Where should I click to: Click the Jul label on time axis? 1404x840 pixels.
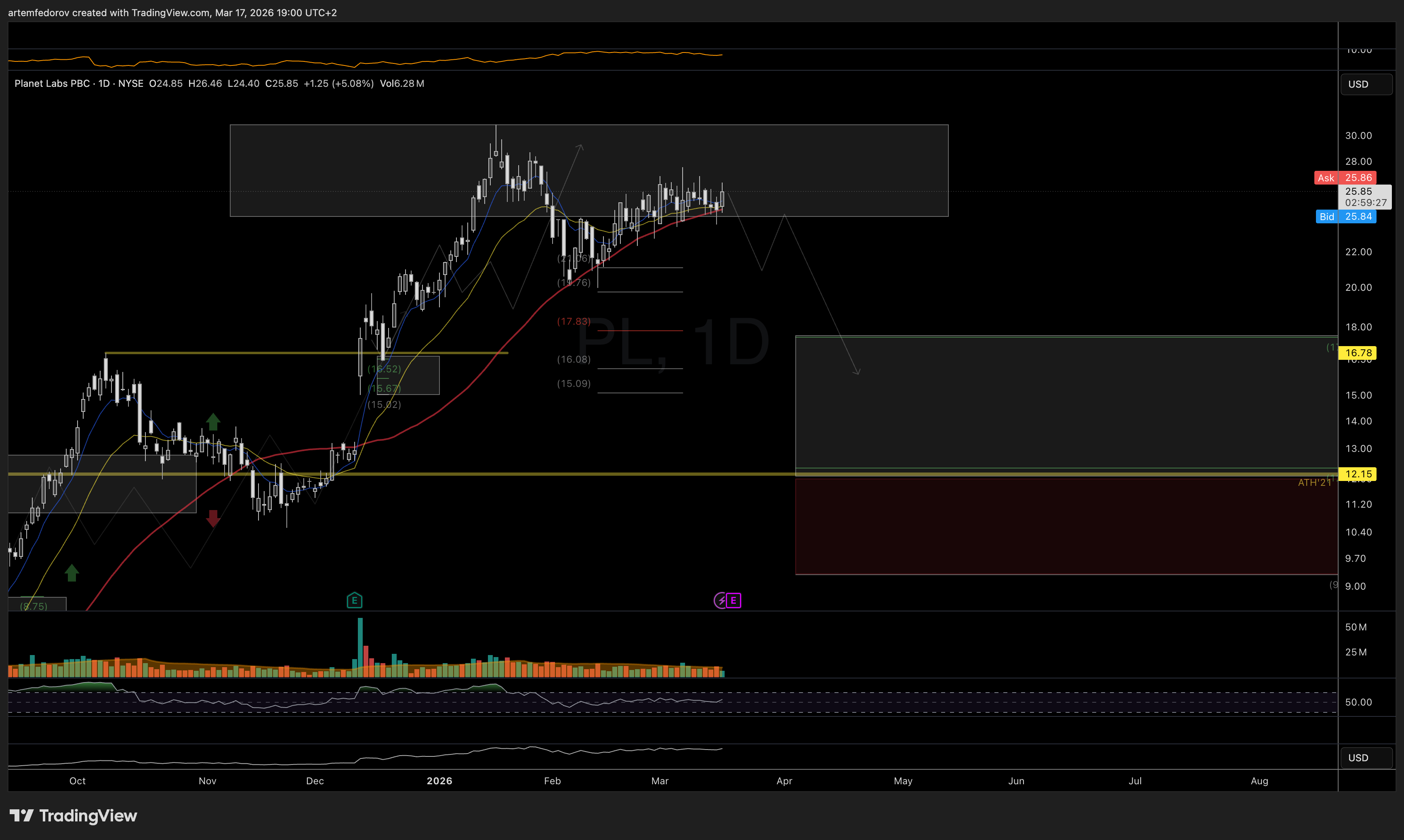pyautogui.click(x=1135, y=781)
